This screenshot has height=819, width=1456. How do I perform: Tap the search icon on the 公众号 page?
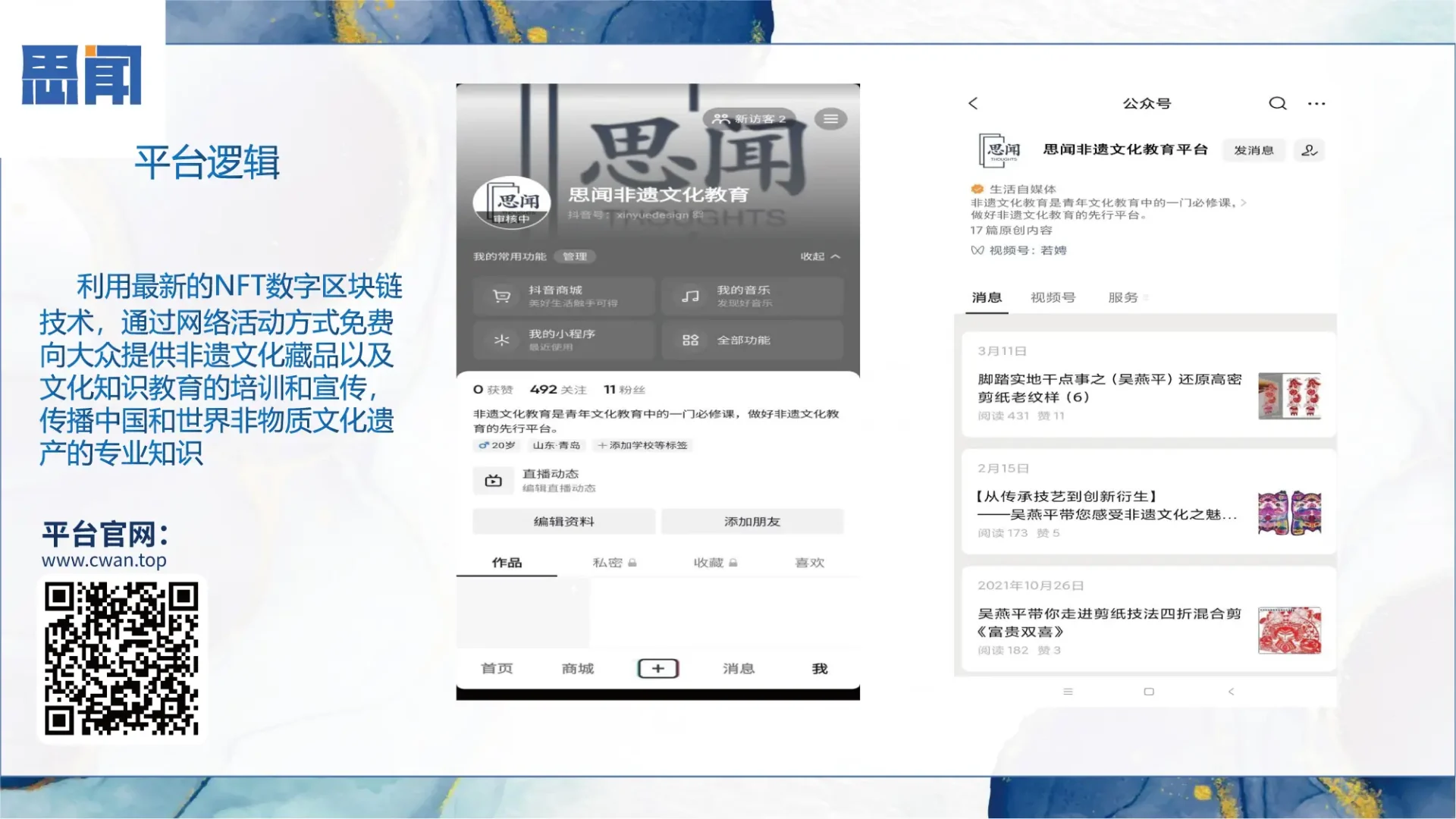pos(1278,103)
